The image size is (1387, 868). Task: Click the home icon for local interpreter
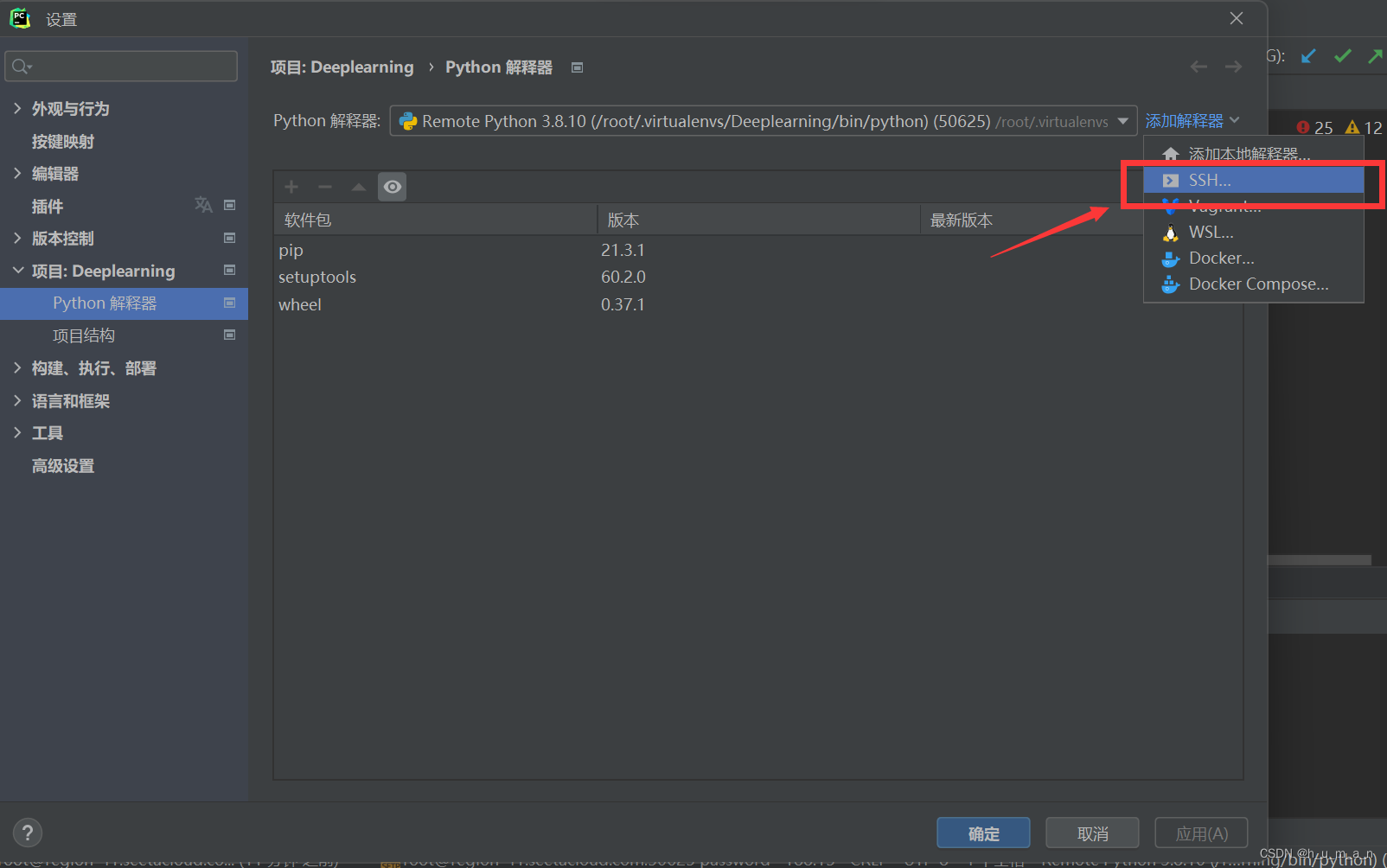1171,154
